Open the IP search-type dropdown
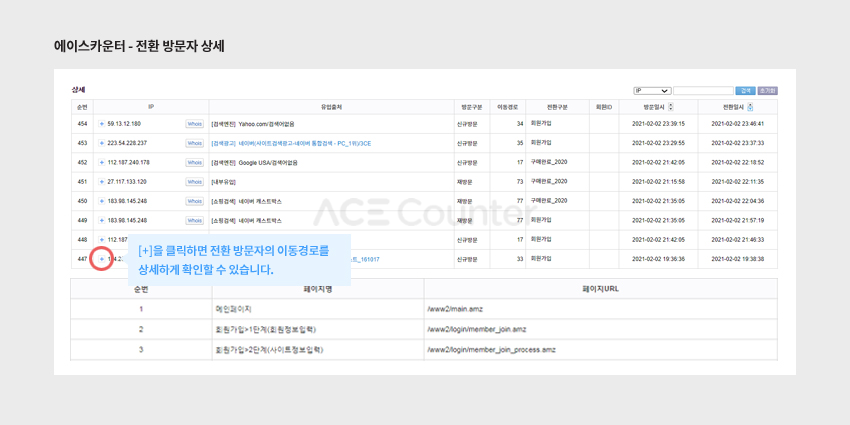The height and width of the screenshot is (425, 850). [653, 91]
